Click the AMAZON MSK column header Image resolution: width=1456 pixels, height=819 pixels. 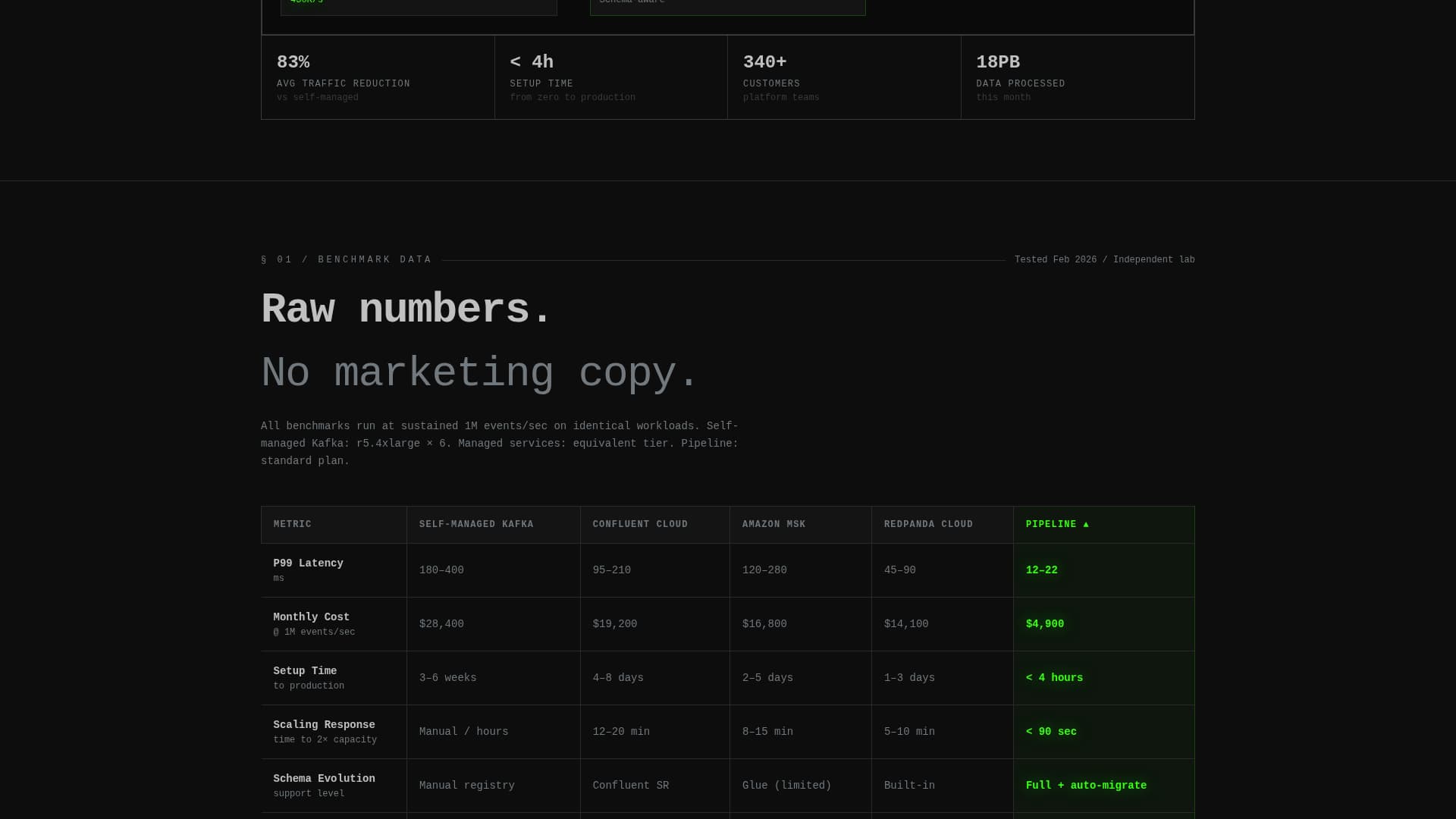click(801, 525)
